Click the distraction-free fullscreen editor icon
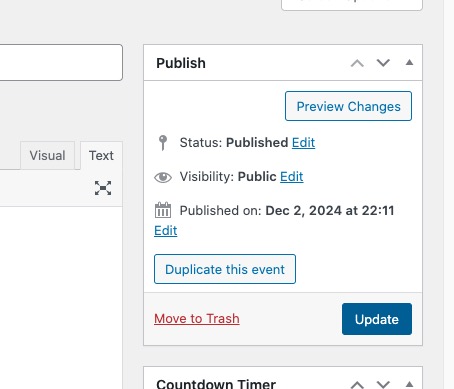Image resolution: width=454 pixels, height=389 pixels. [103, 188]
